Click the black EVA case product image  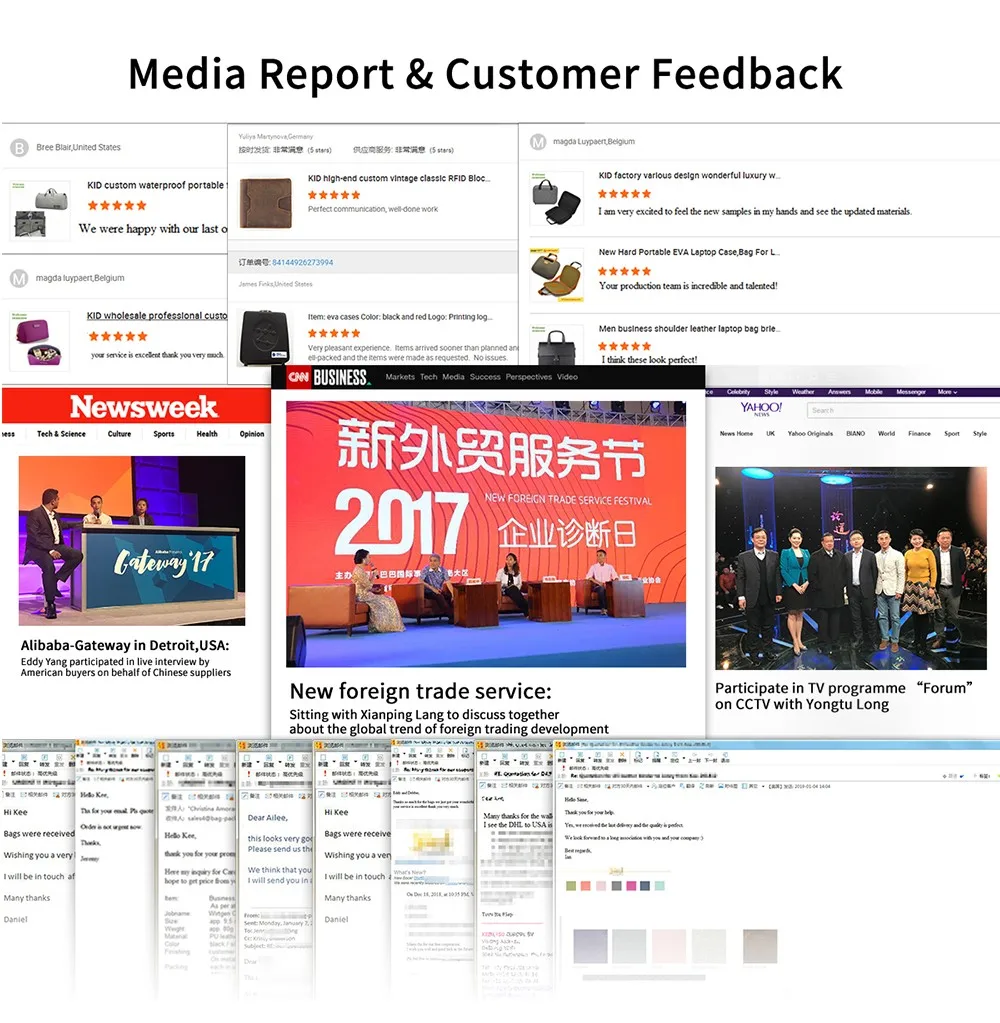[265, 337]
